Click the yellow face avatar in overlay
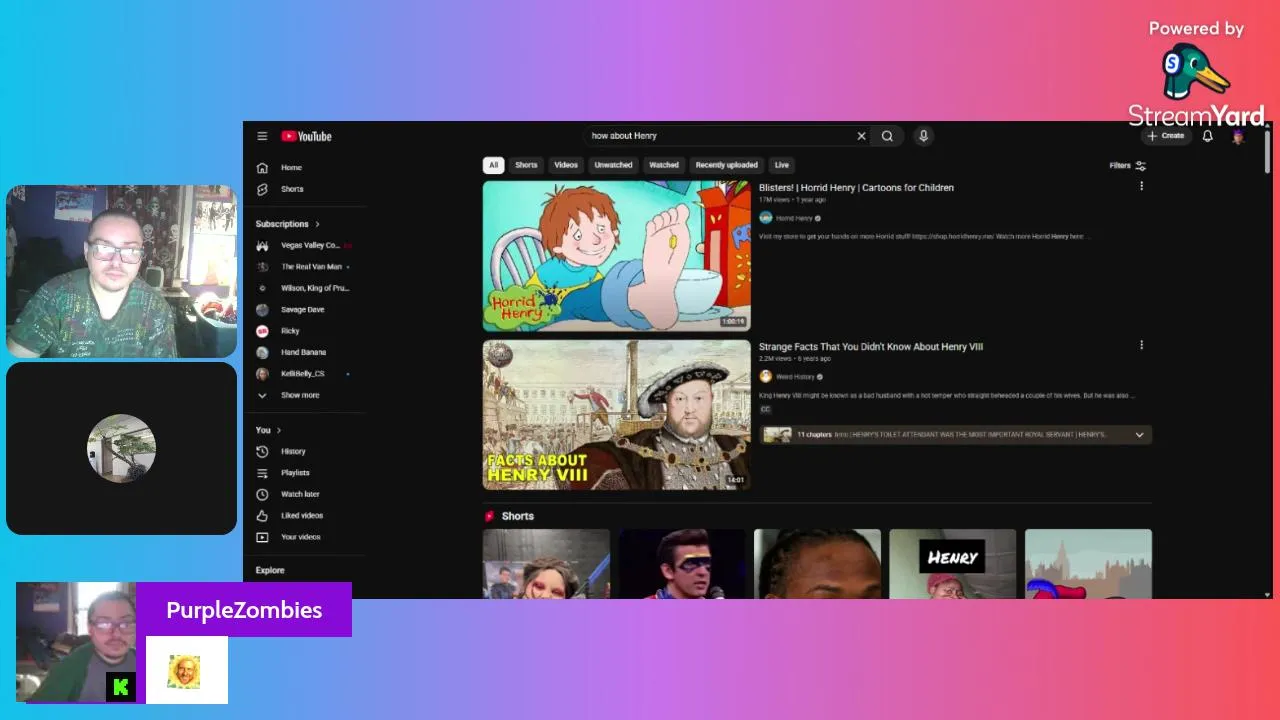1280x720 pixels. point(184,672)
